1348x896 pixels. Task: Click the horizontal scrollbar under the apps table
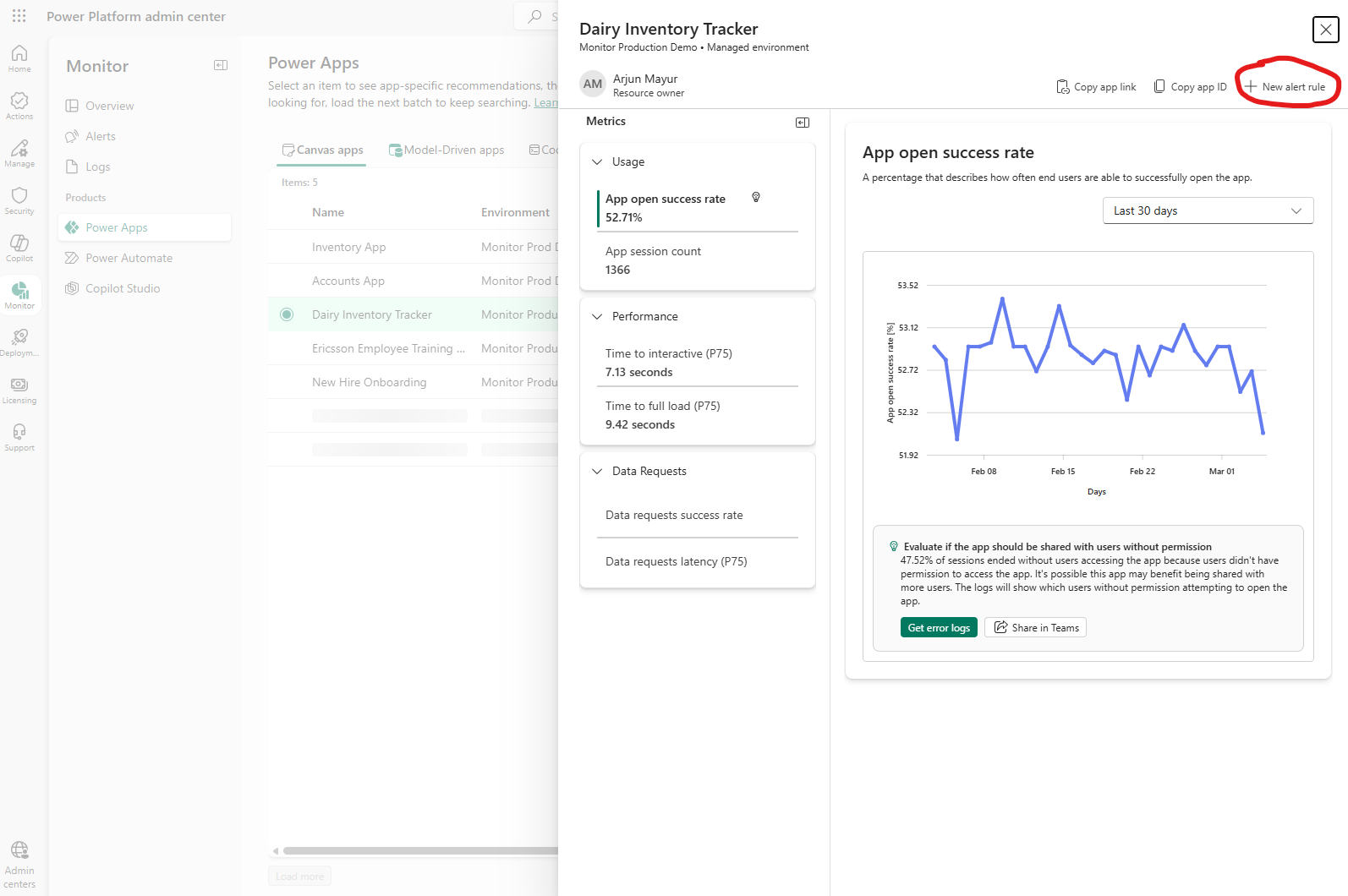pos(420,851)
